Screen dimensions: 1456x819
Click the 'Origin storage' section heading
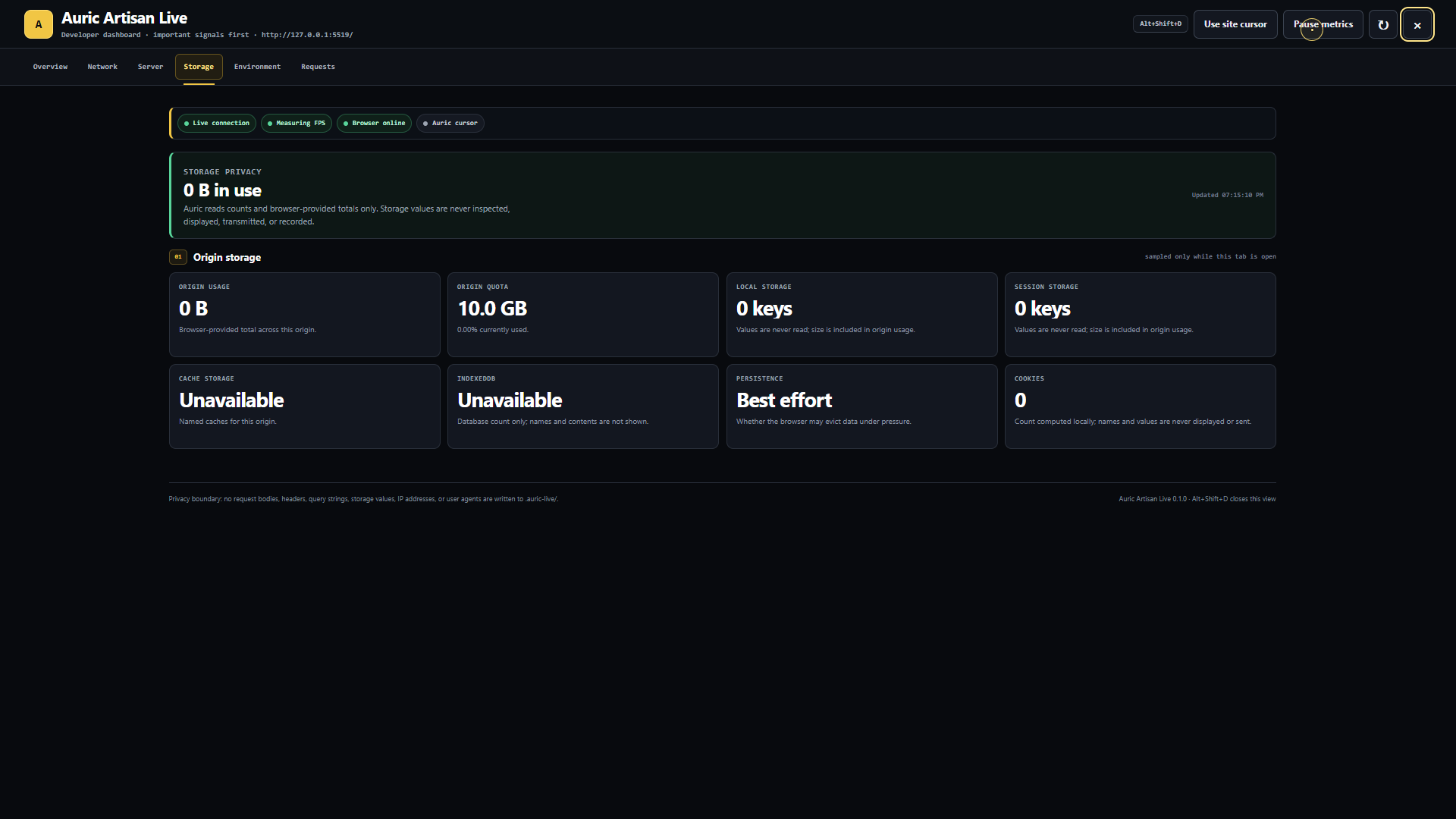tap(227, 257)
